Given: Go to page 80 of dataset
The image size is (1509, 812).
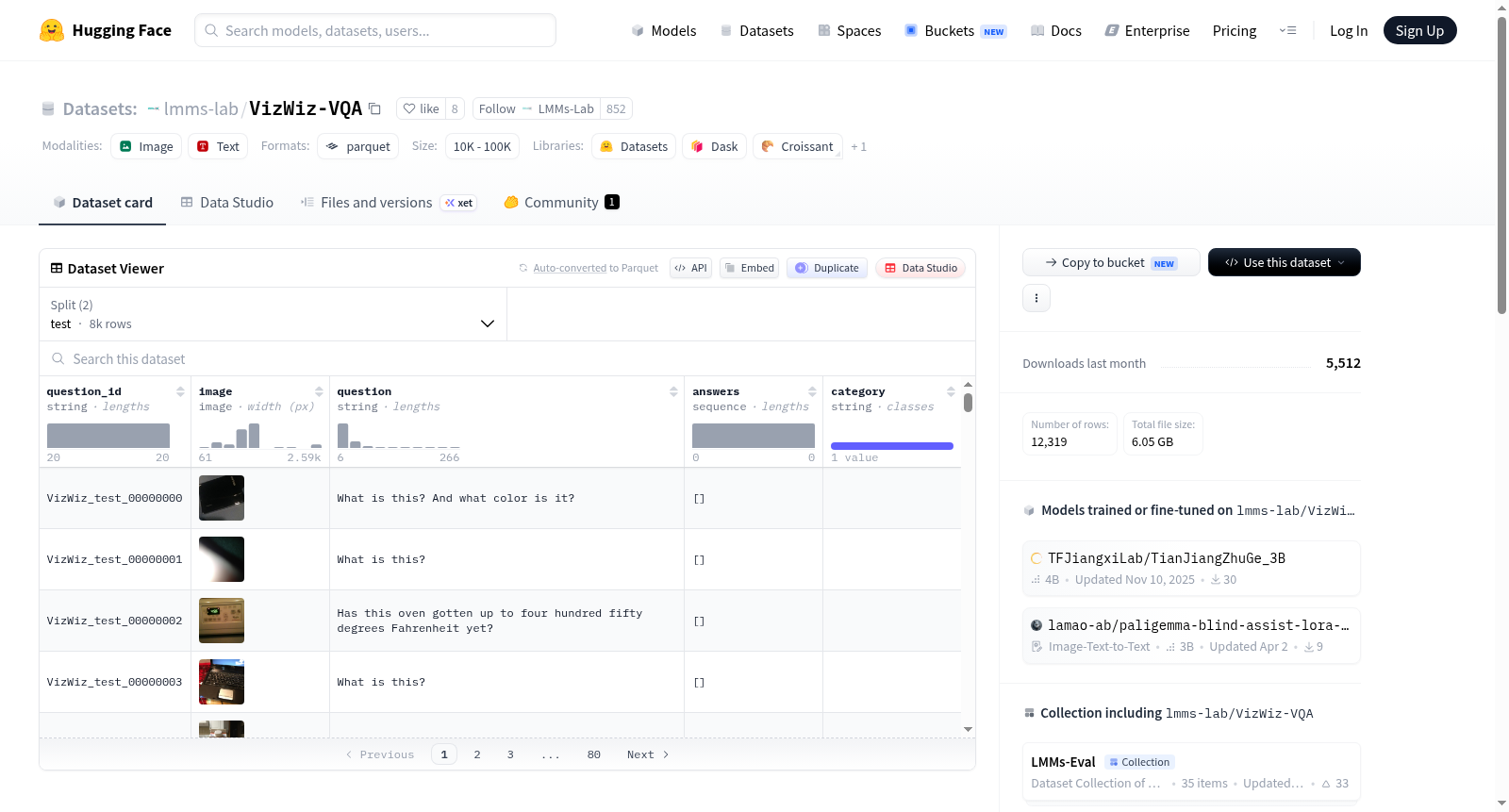Looking at the screenshot, I should click(594, 754).
